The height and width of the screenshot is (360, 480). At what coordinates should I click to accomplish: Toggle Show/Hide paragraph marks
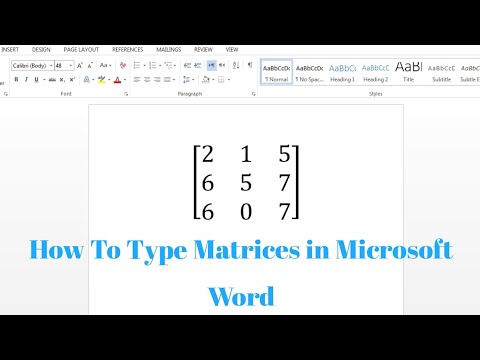(250, 65)
